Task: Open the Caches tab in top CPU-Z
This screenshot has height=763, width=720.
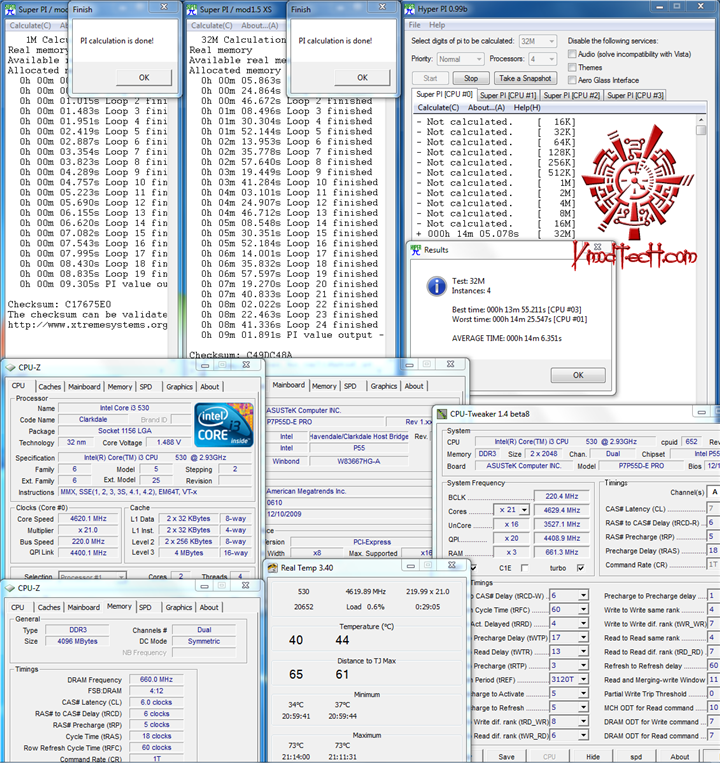Action: pos(50,386)
